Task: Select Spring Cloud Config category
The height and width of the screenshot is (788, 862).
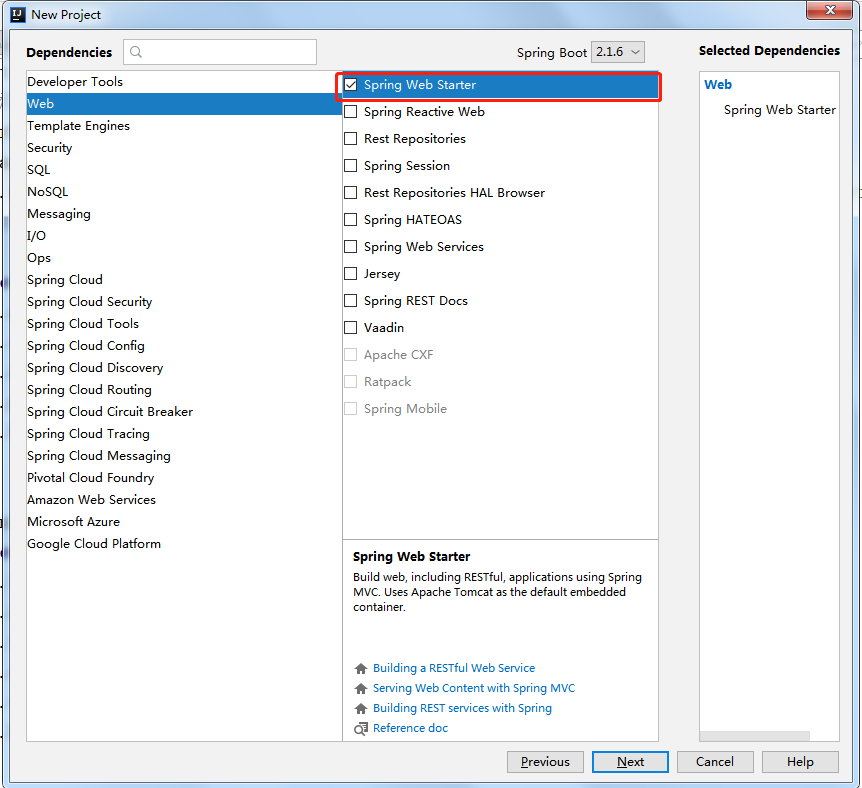Action: point(184,345)
